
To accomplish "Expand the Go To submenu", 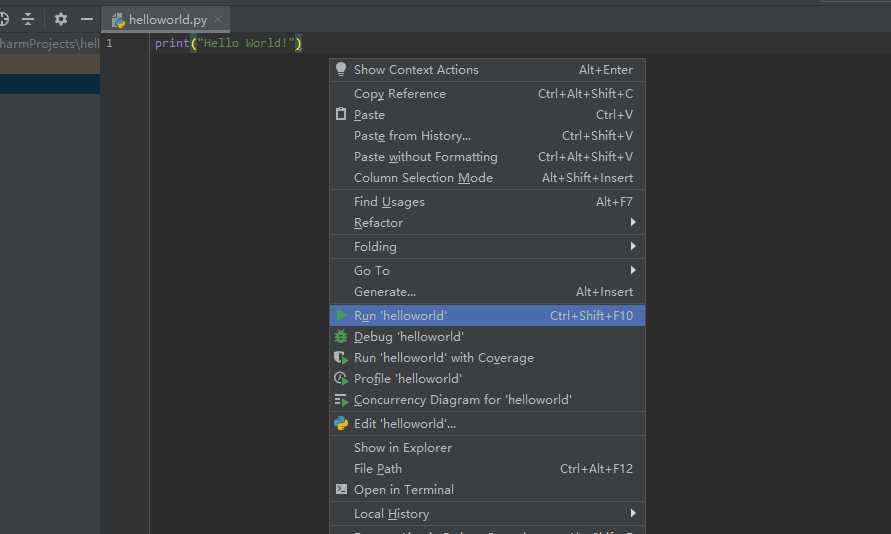I will (x=488, y=270).
